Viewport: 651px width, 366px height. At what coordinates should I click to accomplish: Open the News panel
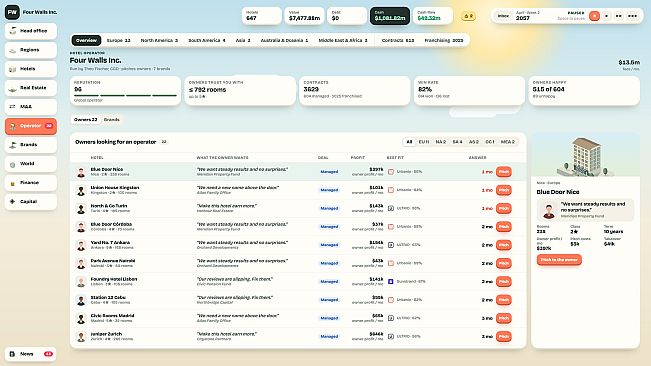[x=31, y=354]
